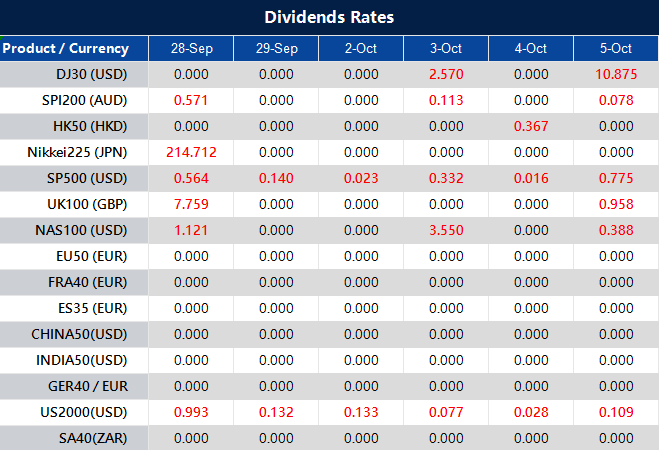Click the GER40 / EUR row label
The image size is (659, 450).
86,386
